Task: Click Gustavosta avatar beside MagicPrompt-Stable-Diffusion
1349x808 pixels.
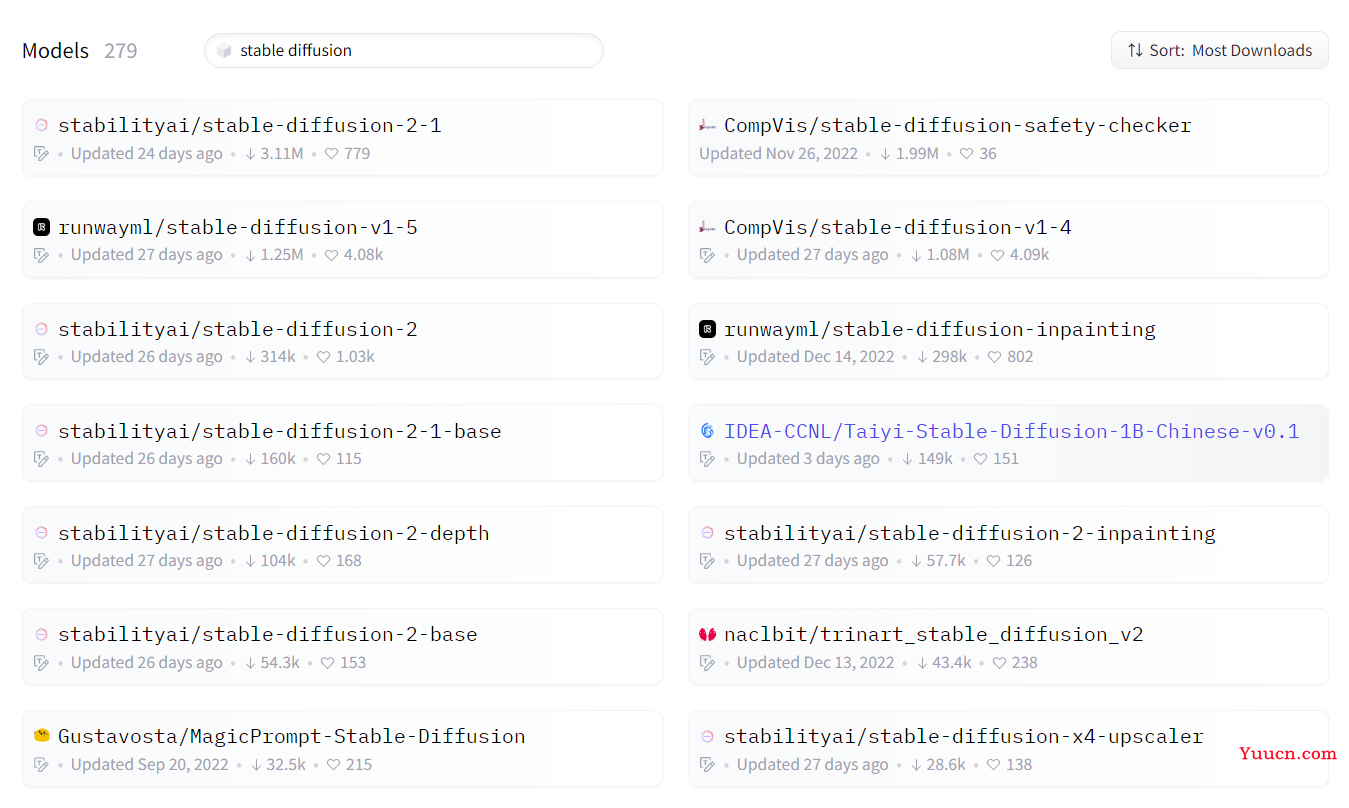Action: pyautogui.click(x=41, y=736)
